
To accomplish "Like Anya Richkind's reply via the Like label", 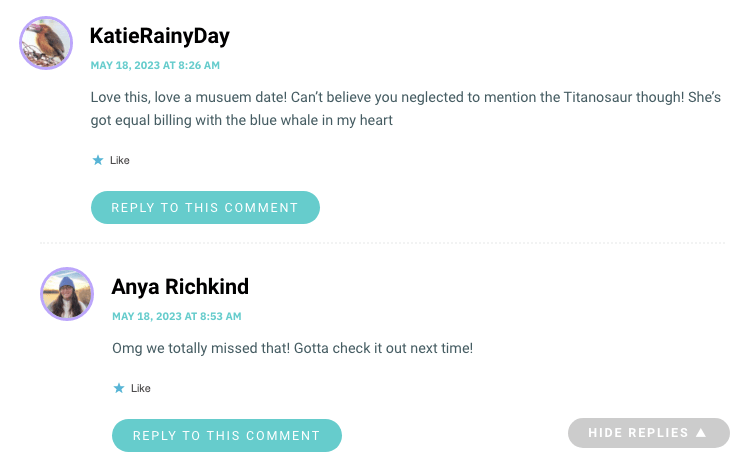I will (x=141, y=388).
